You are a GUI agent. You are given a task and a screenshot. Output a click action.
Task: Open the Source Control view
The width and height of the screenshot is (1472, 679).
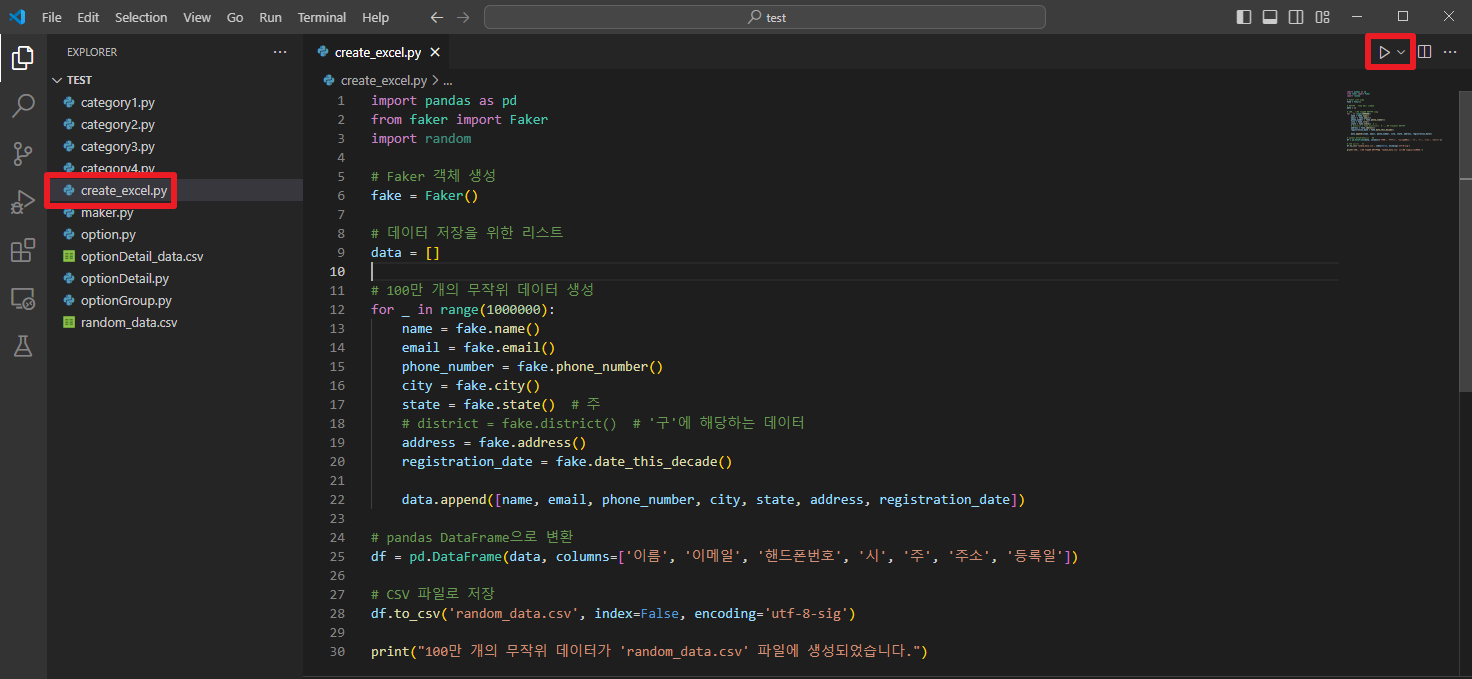(x=22, y=154)
